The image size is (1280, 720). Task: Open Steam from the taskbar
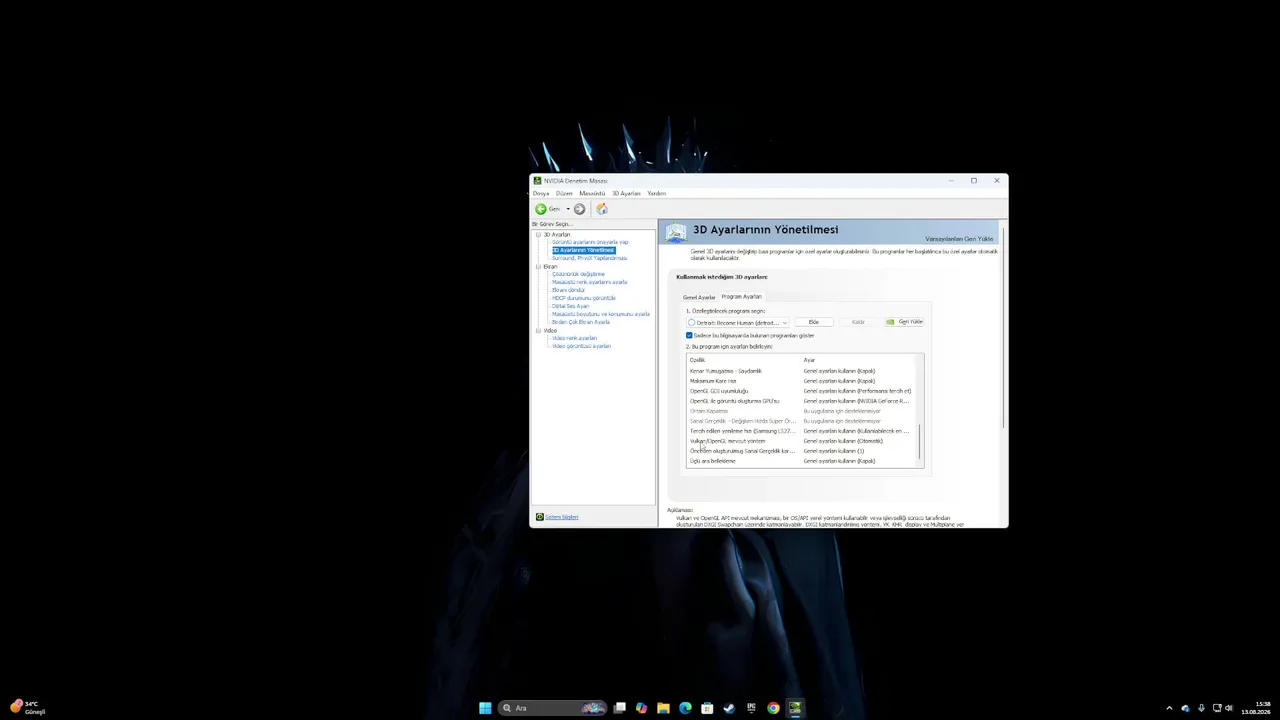pyautogui.click(x=729, y=708)
